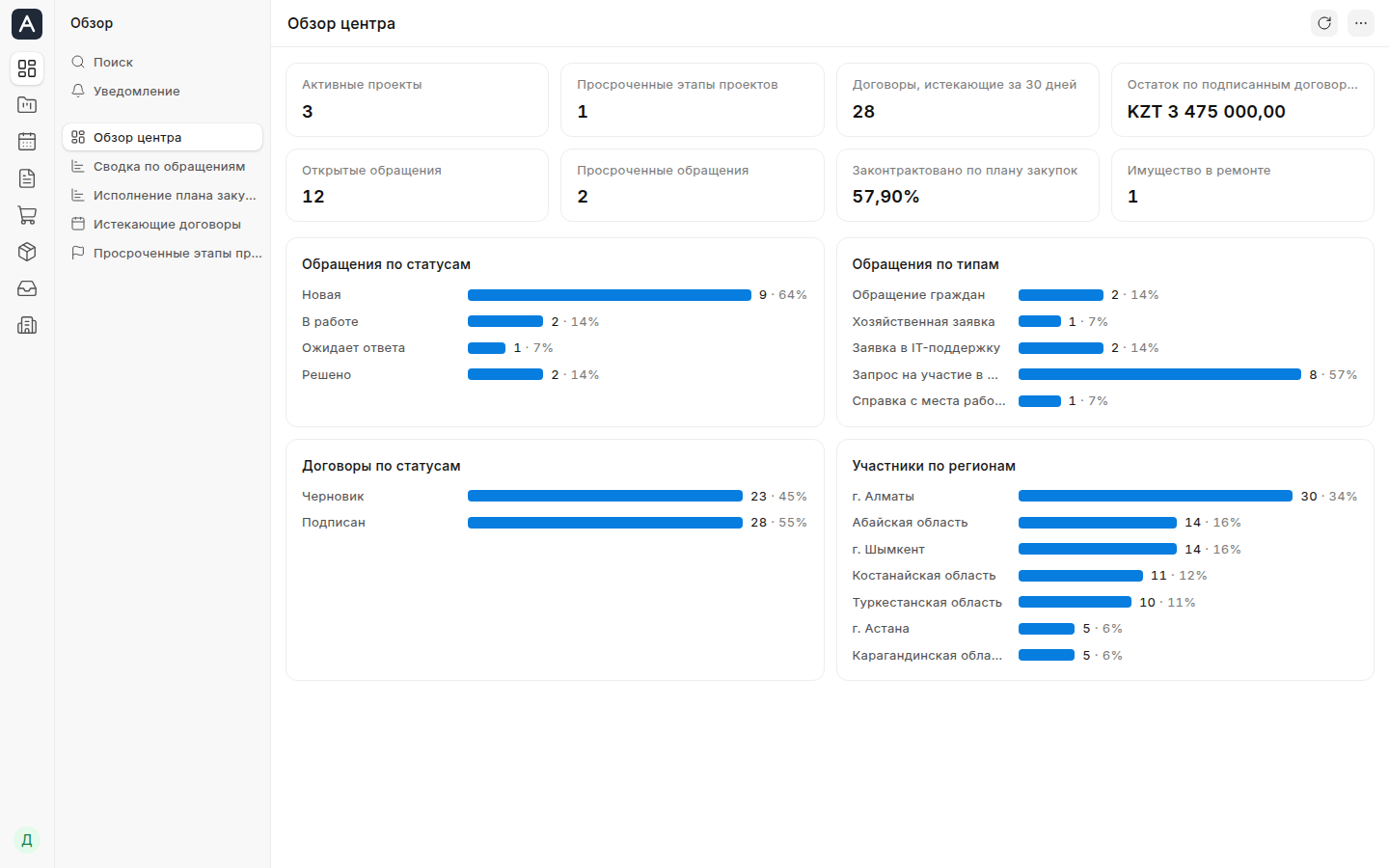Screen dimensions: 1389x868
Task: Click the refresh icon in header
Action: coord(1324,23)
